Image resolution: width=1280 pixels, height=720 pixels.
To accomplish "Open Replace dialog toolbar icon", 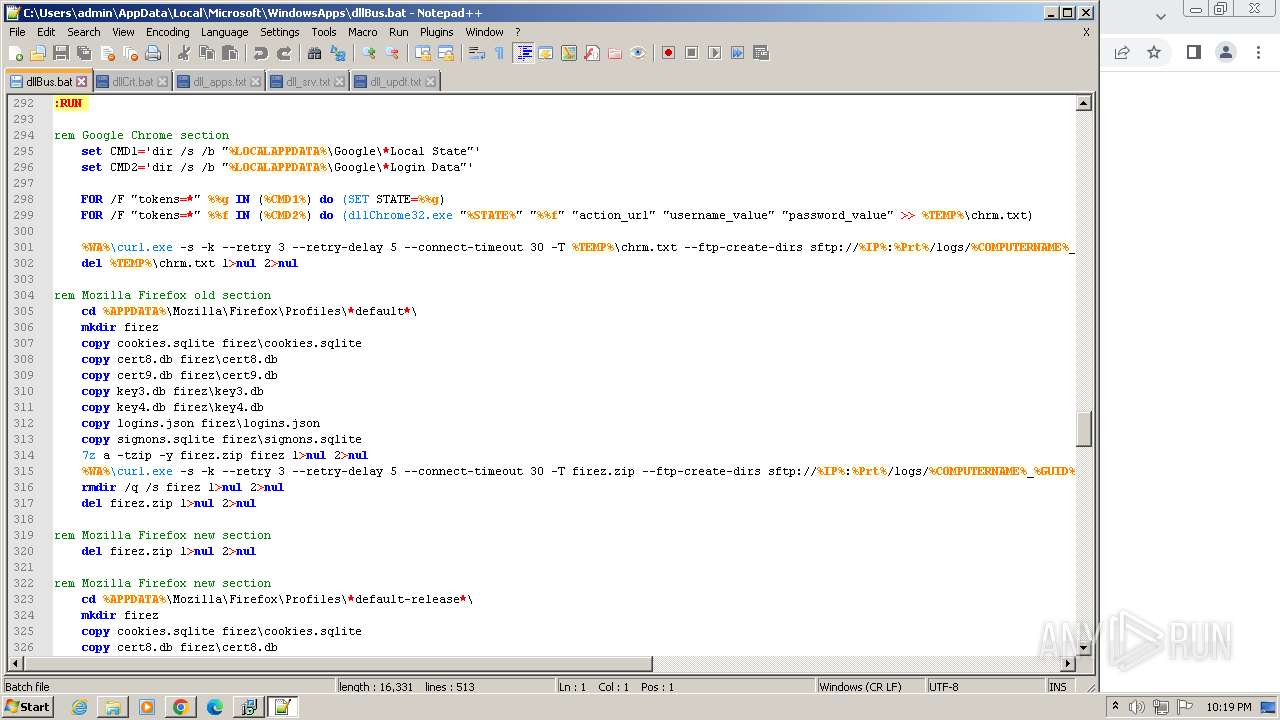I will 338,53.
